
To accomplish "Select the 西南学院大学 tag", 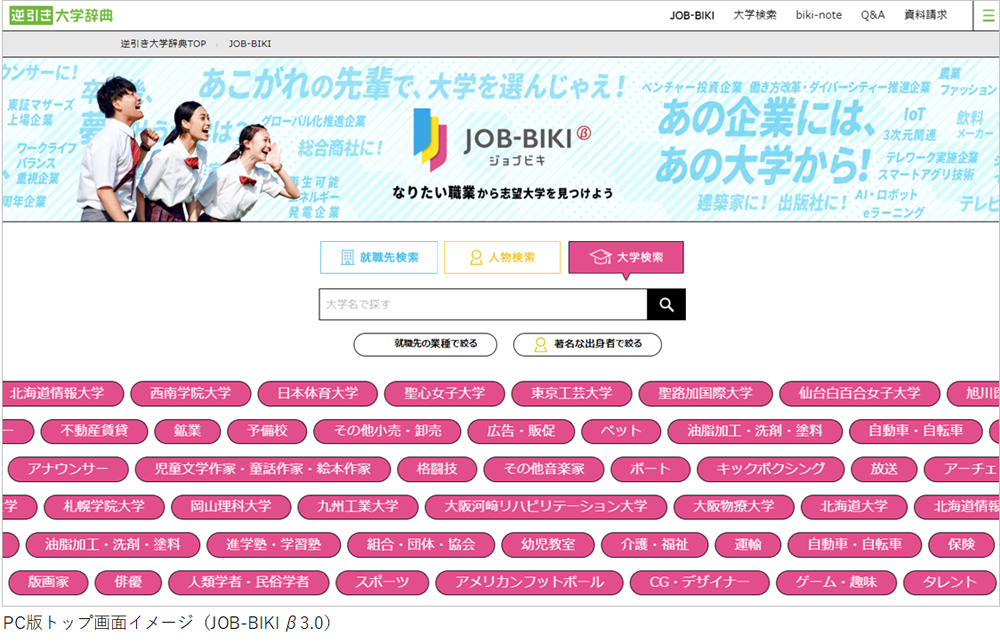I will point(191,393).
